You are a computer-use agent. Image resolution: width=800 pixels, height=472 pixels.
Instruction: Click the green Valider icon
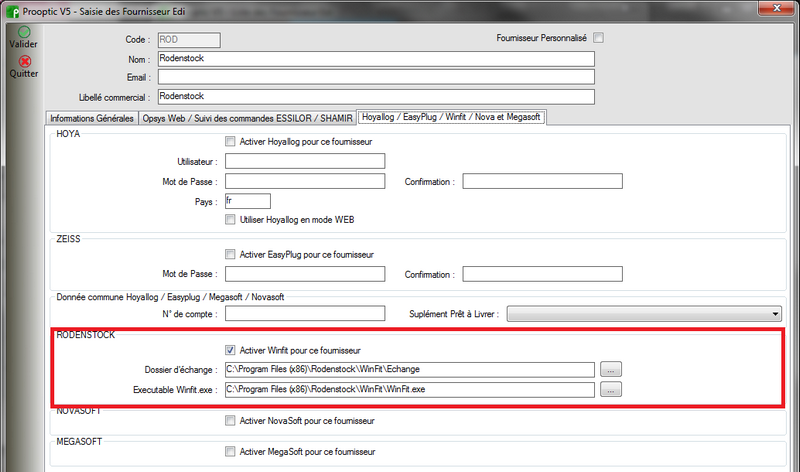coord(24,32)
